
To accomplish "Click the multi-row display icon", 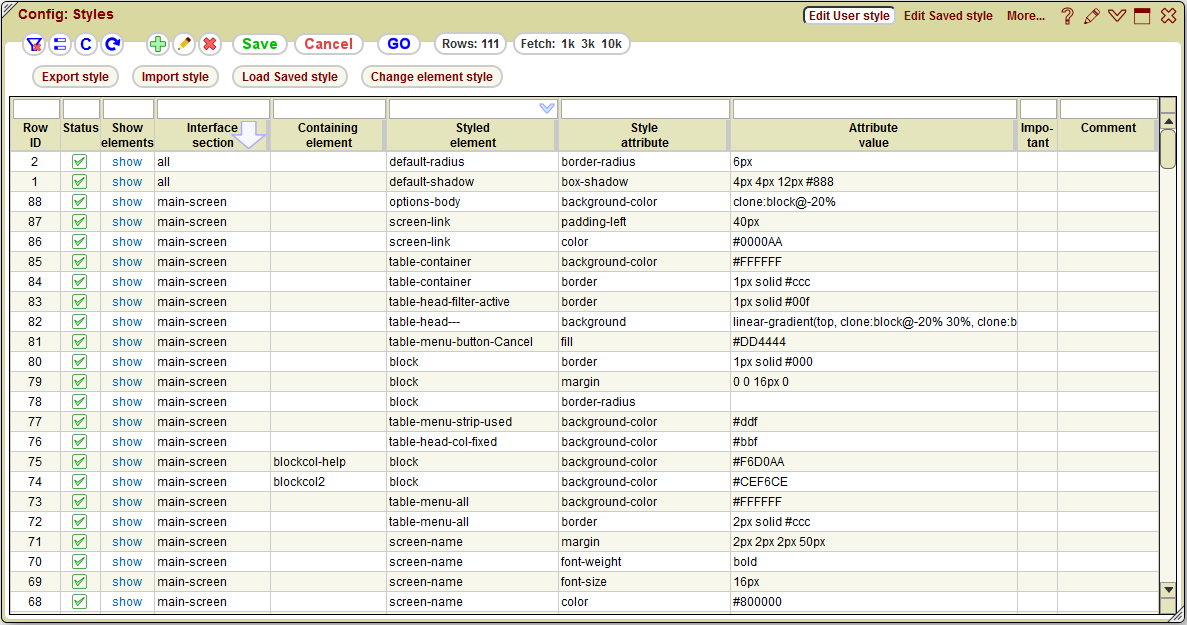I will click(61, 44).
